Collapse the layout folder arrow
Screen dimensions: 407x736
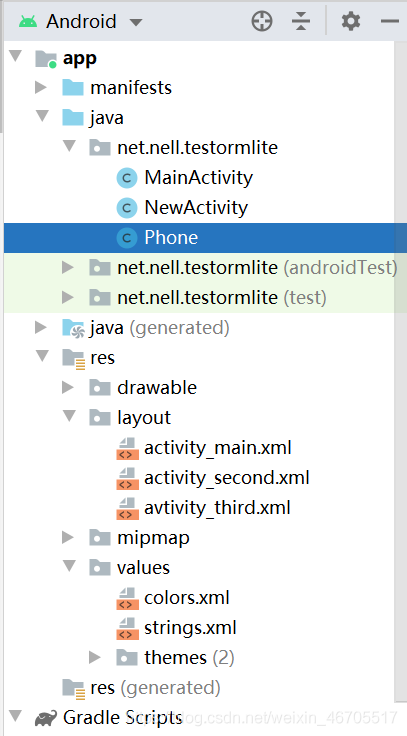point(69,416)
